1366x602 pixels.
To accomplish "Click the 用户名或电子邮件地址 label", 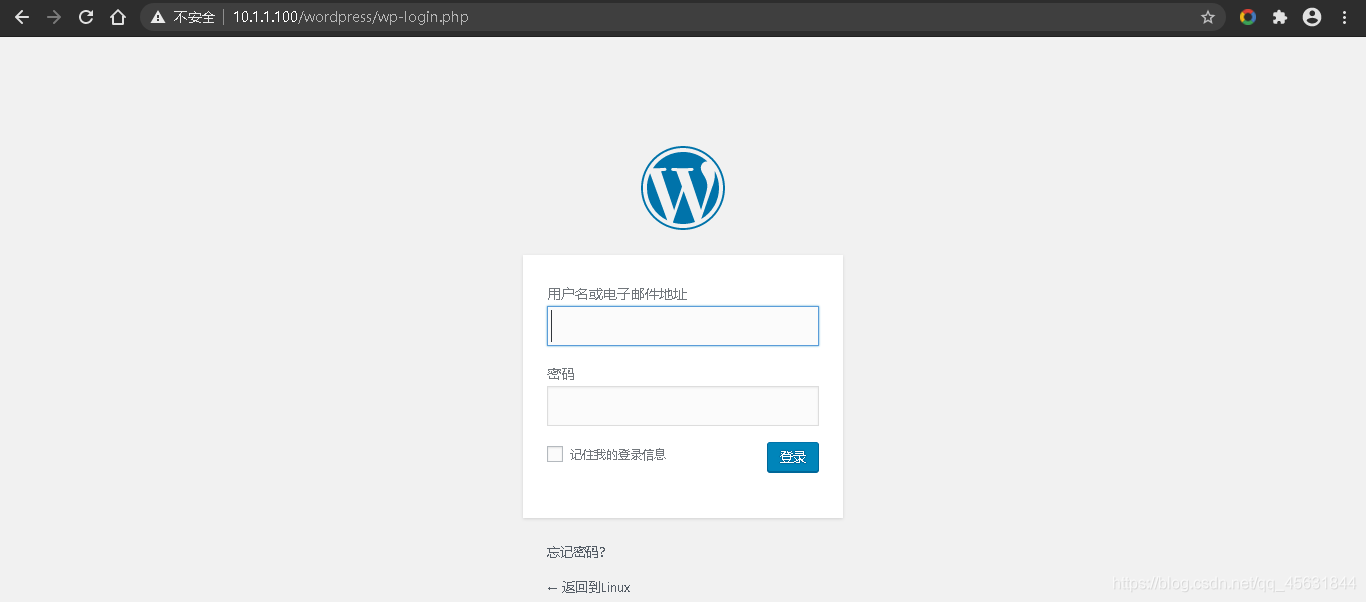I will tap(617, 294).
